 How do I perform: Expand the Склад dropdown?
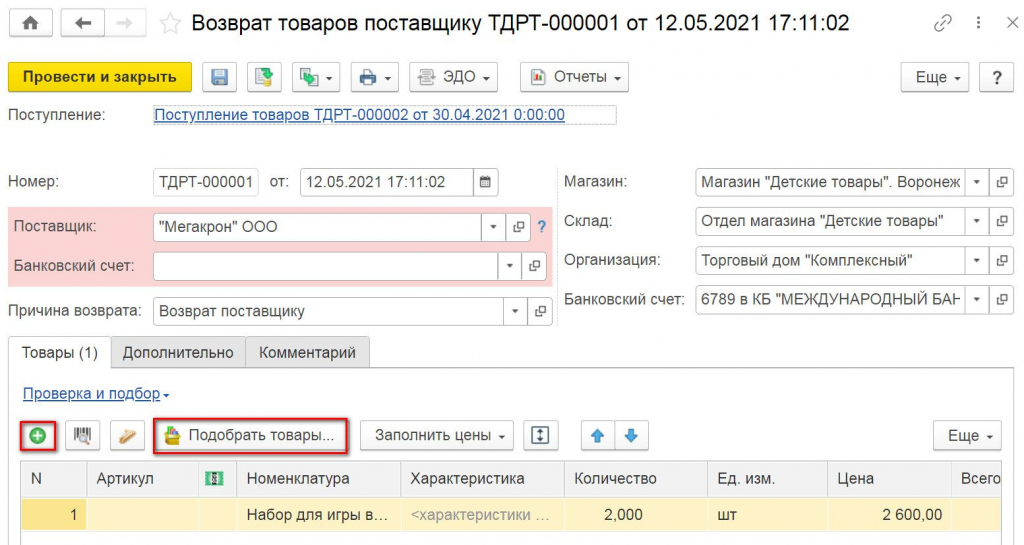pos(977,221)
